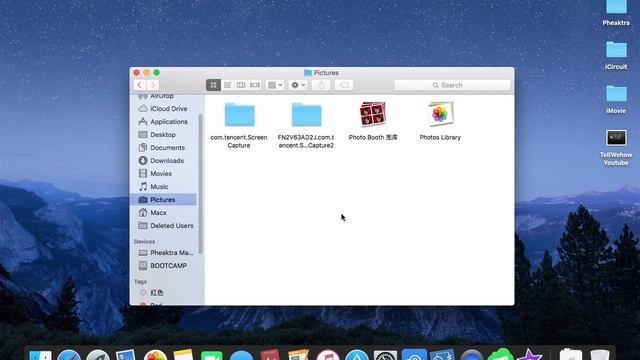Select the TellWehow Youtube desktop file
This screenshot has width=640, height=360.
click(616, 148)
